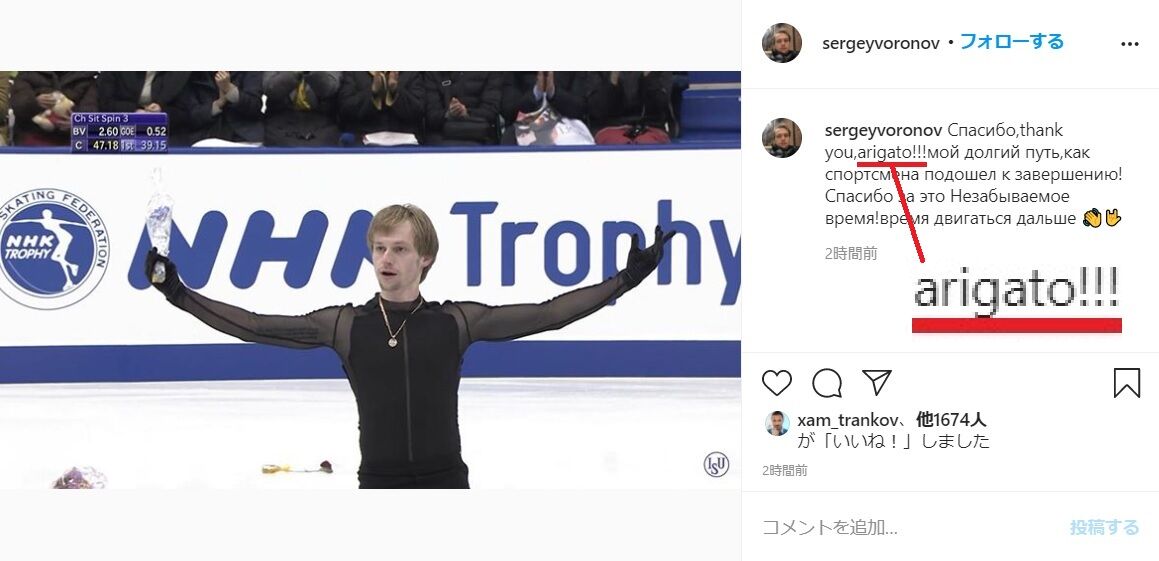Click the ISU watermark logo
The image size is (1159, 561).
click(x=716, y=464)
